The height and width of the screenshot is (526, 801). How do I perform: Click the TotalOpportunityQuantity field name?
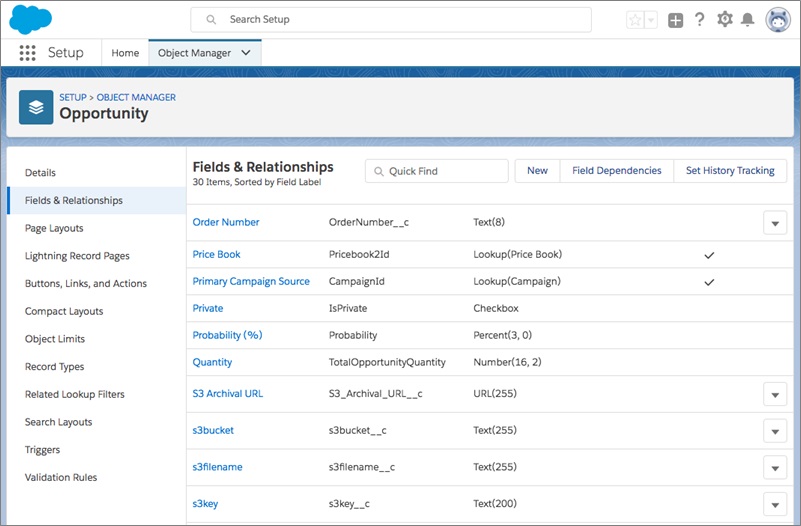point(387,362)
